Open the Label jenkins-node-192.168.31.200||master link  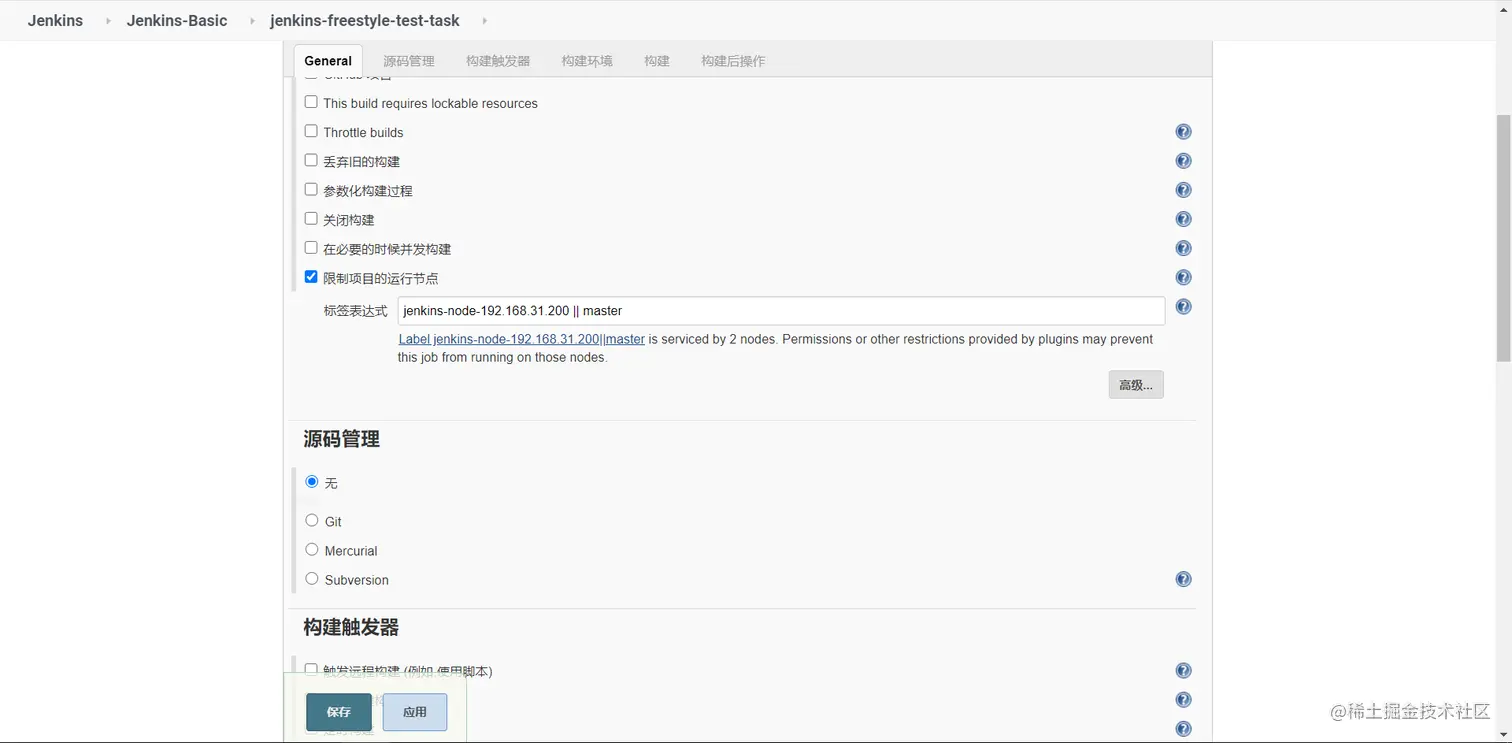(x=522, y=340)
